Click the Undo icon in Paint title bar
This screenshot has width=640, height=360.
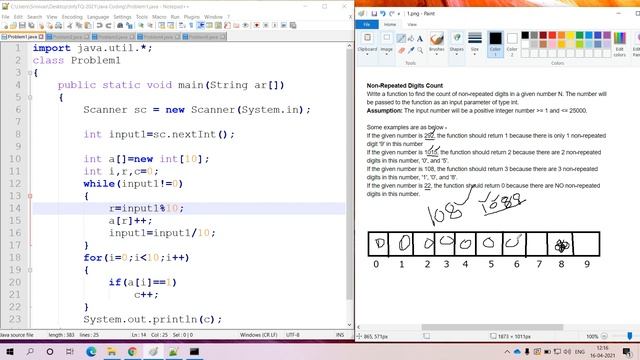383,13
